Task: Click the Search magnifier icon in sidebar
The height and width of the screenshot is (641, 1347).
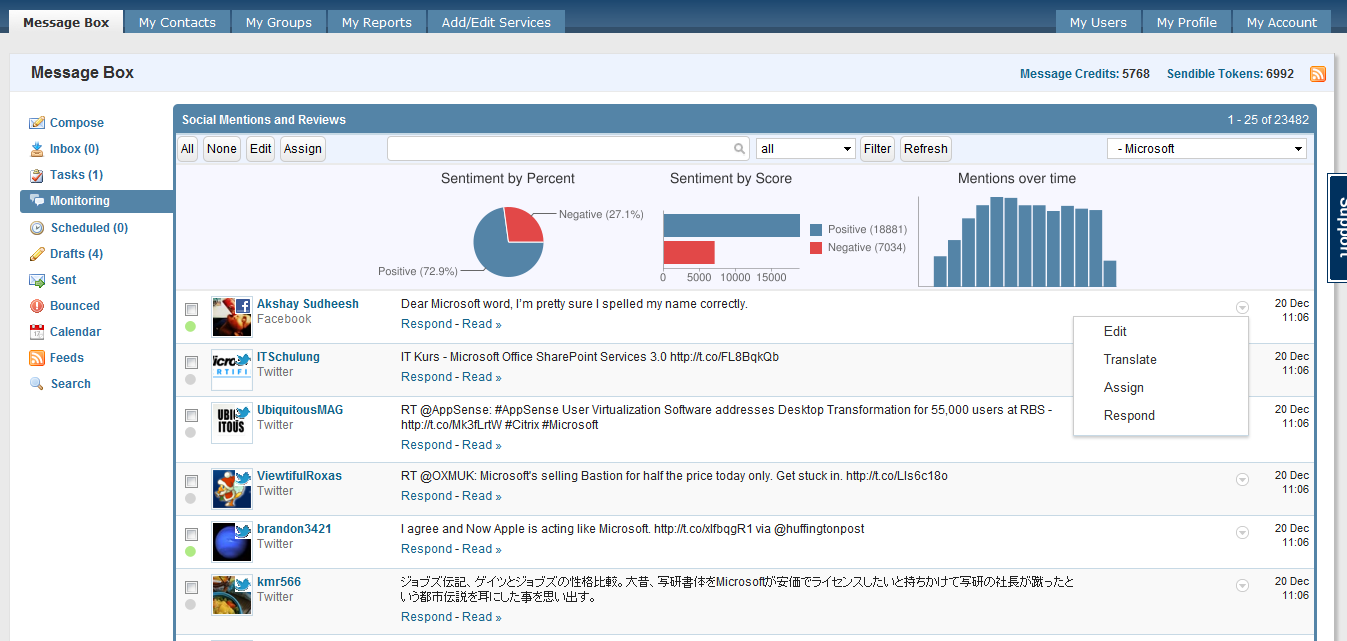Action: [37, 384]
